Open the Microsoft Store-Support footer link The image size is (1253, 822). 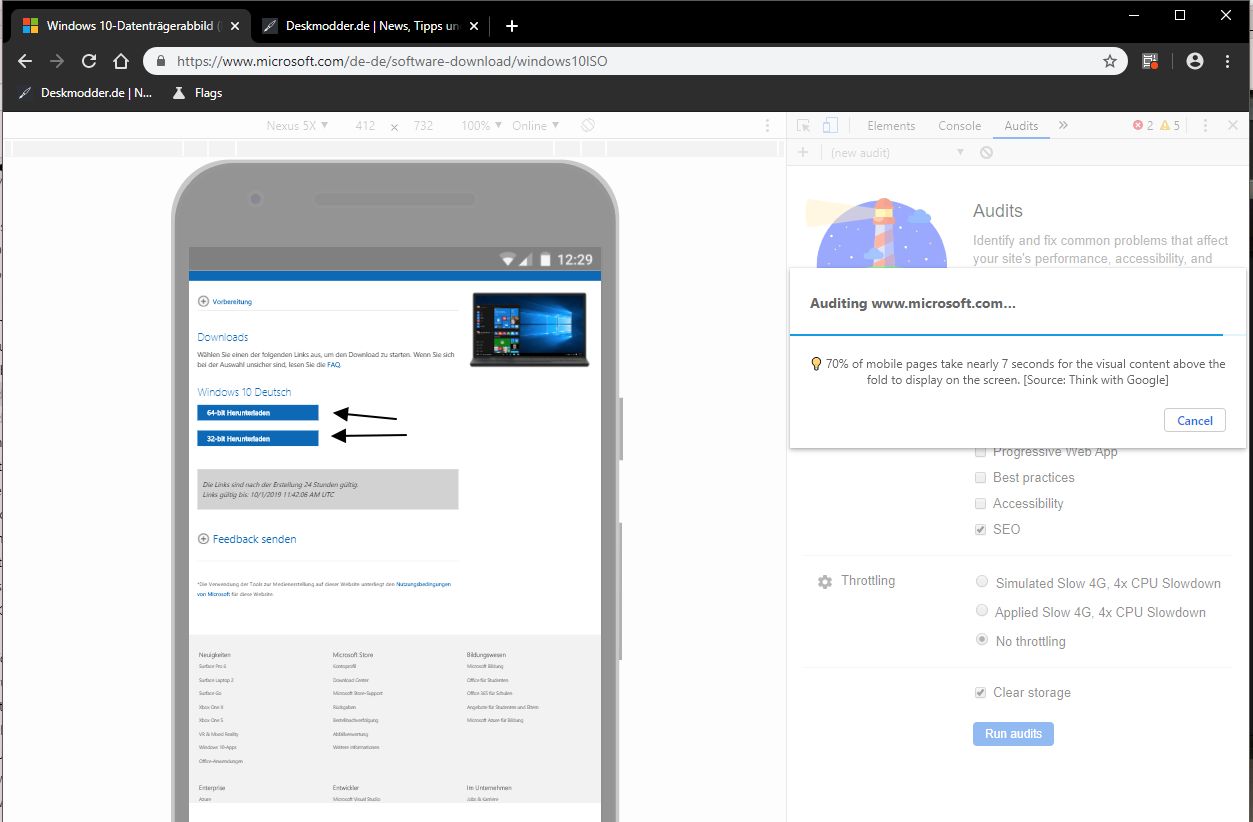point(358,693)
